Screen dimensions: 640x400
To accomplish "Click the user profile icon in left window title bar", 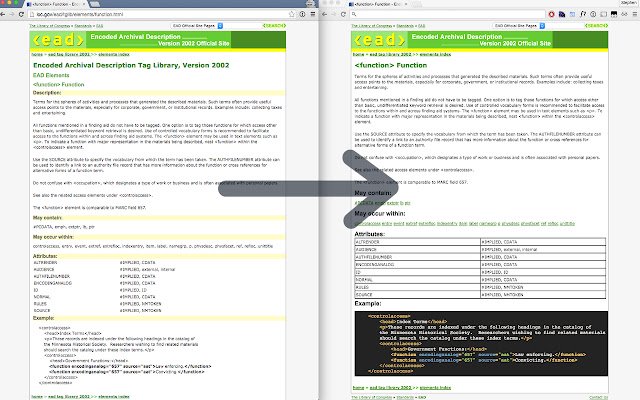I will coord(310,4).
